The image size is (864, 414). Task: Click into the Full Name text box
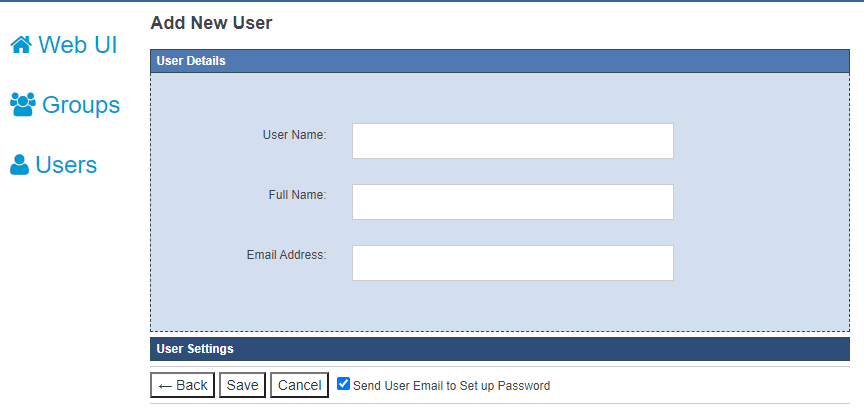tap(512, 202)
